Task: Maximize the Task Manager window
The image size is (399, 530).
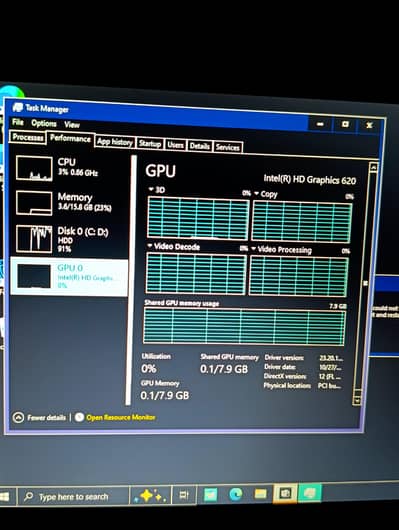Action: [x=345, y=124]
